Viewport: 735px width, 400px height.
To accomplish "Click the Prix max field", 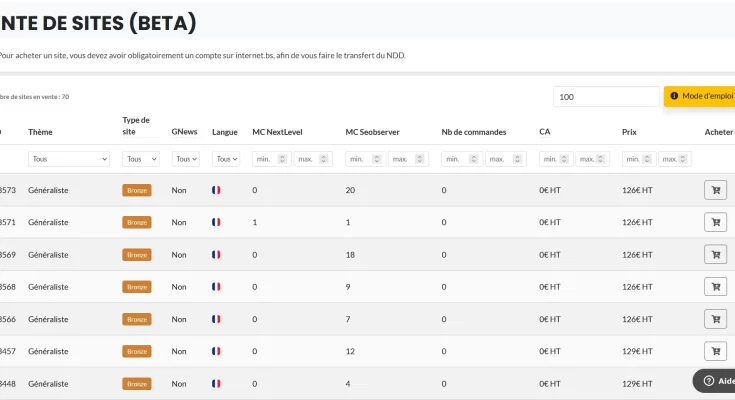I will point(675,159).
